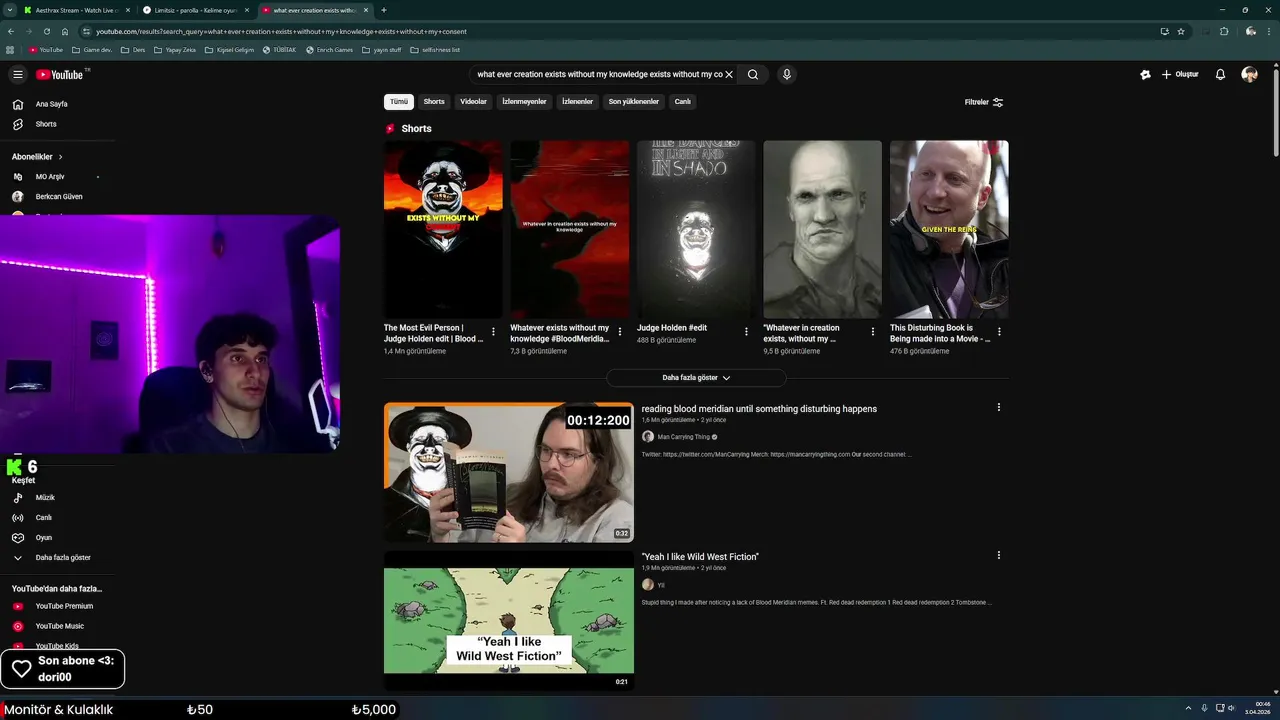Open 'Whatever exists without my knowledge' Short thumbnail
The image size is (1280, 720).
569,229
